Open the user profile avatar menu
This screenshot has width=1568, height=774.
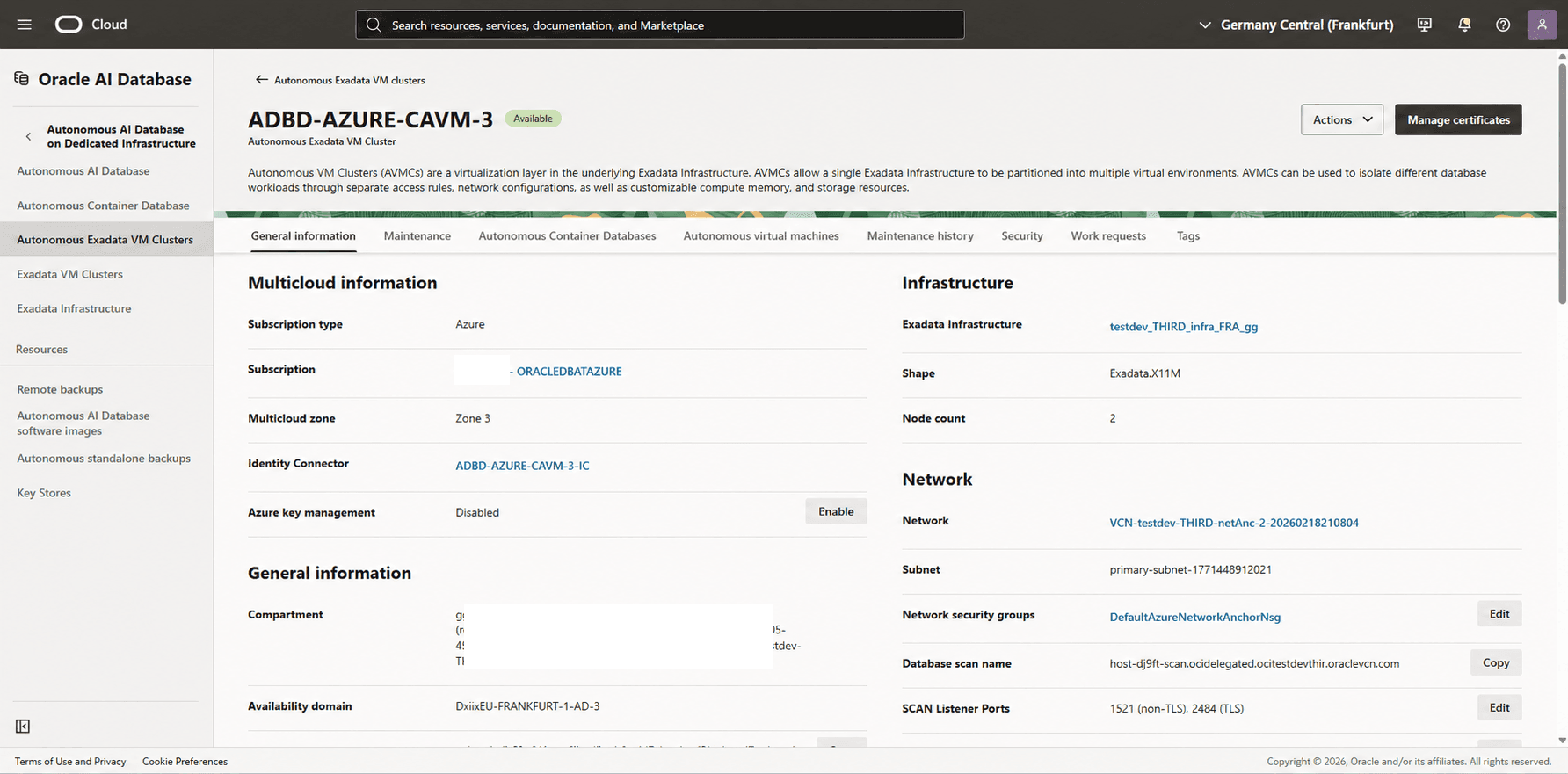[x=1542, y=25]
